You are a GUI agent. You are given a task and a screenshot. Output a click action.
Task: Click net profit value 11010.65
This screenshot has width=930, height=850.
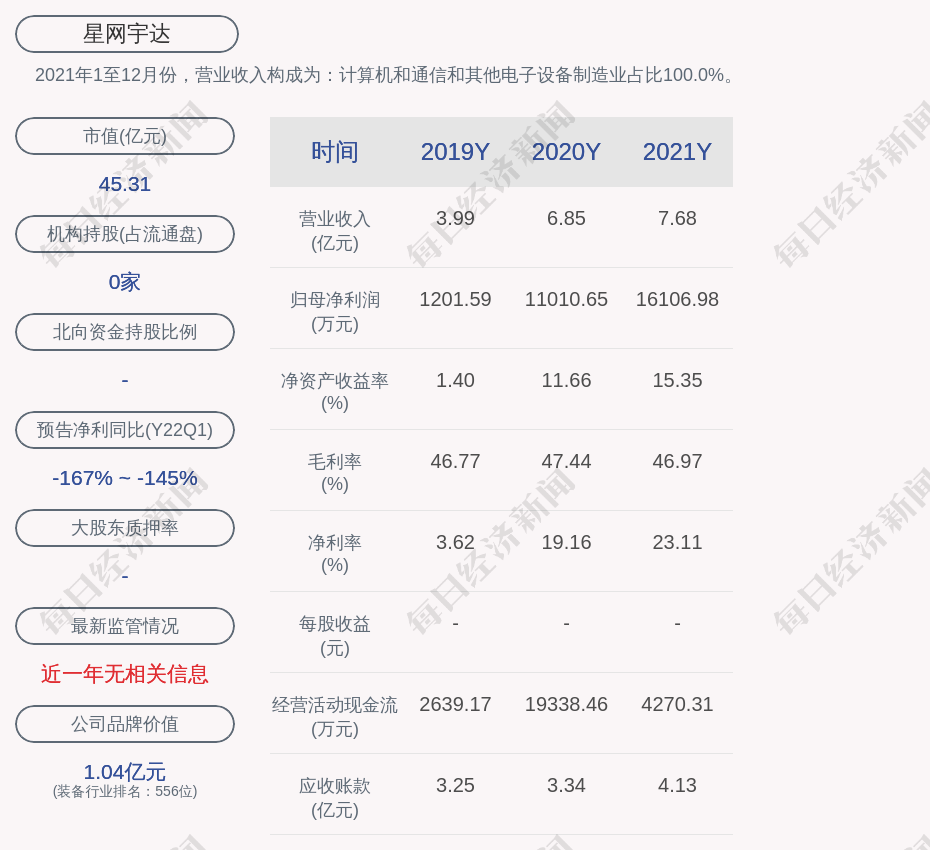[x=566, y=299]
